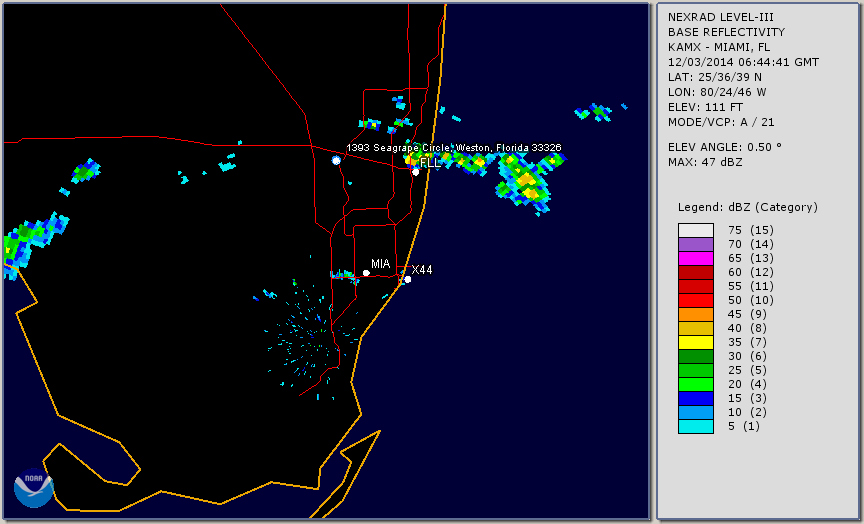Click the 75 (15) legend value label
Viewport: 864px width, 524px height.
tap(750, 230)
